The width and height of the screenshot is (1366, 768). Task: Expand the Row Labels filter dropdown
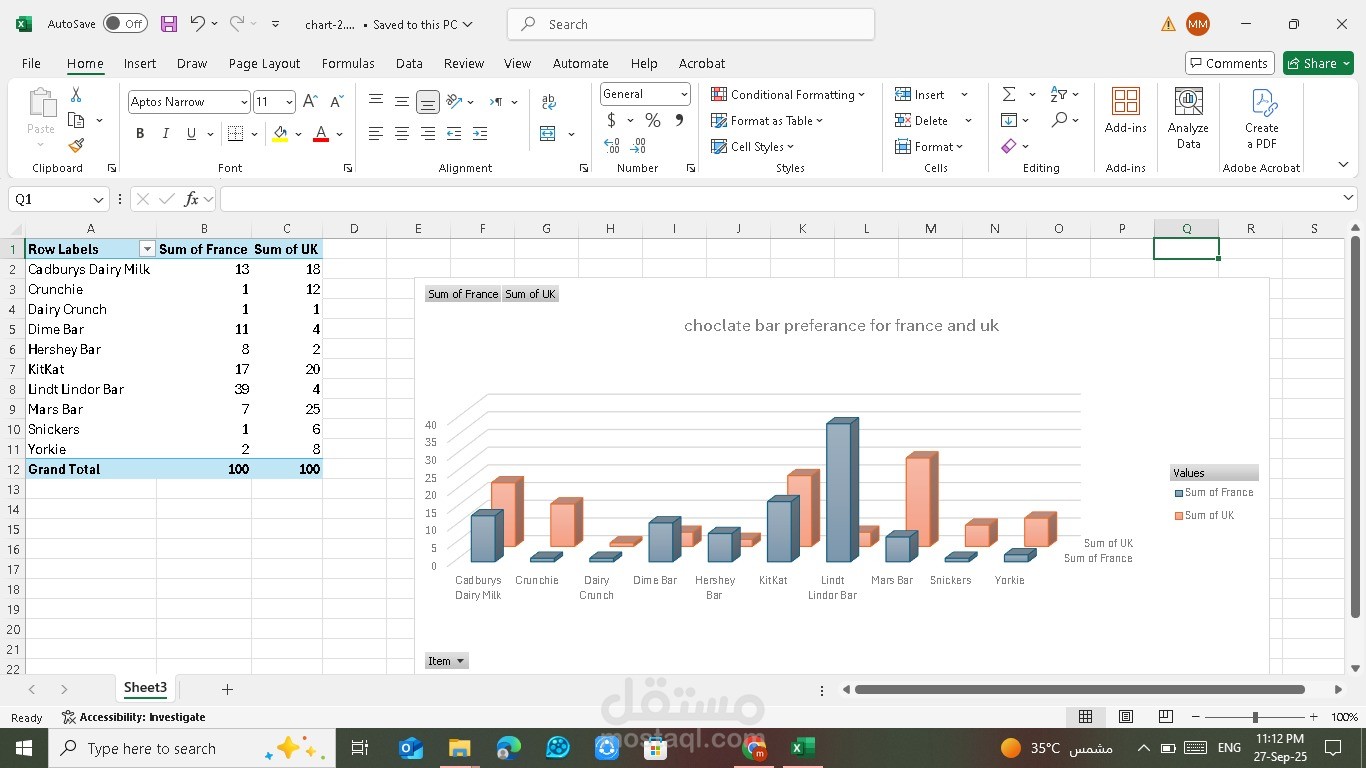click(147, 249)
